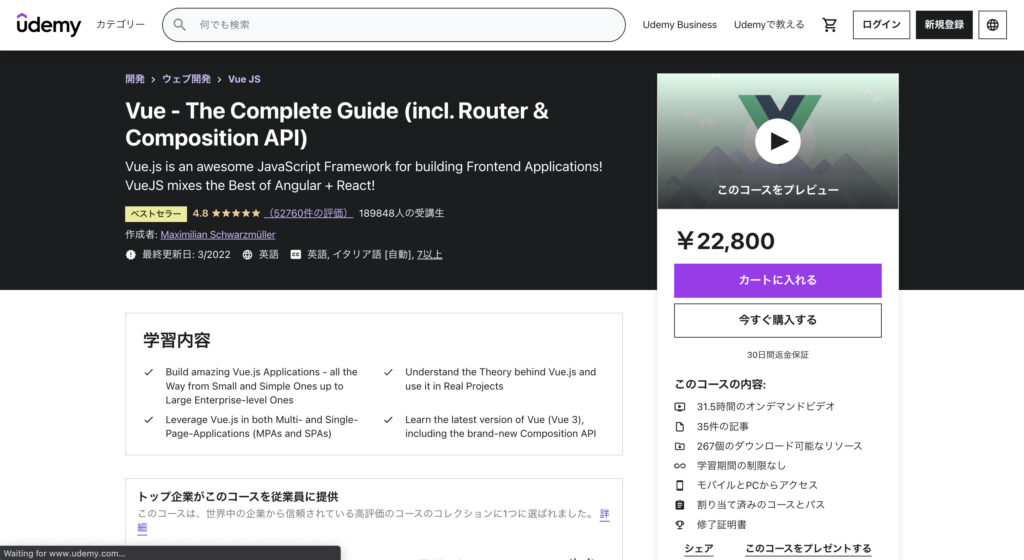Open Udemy Business link

pos(679,25)
